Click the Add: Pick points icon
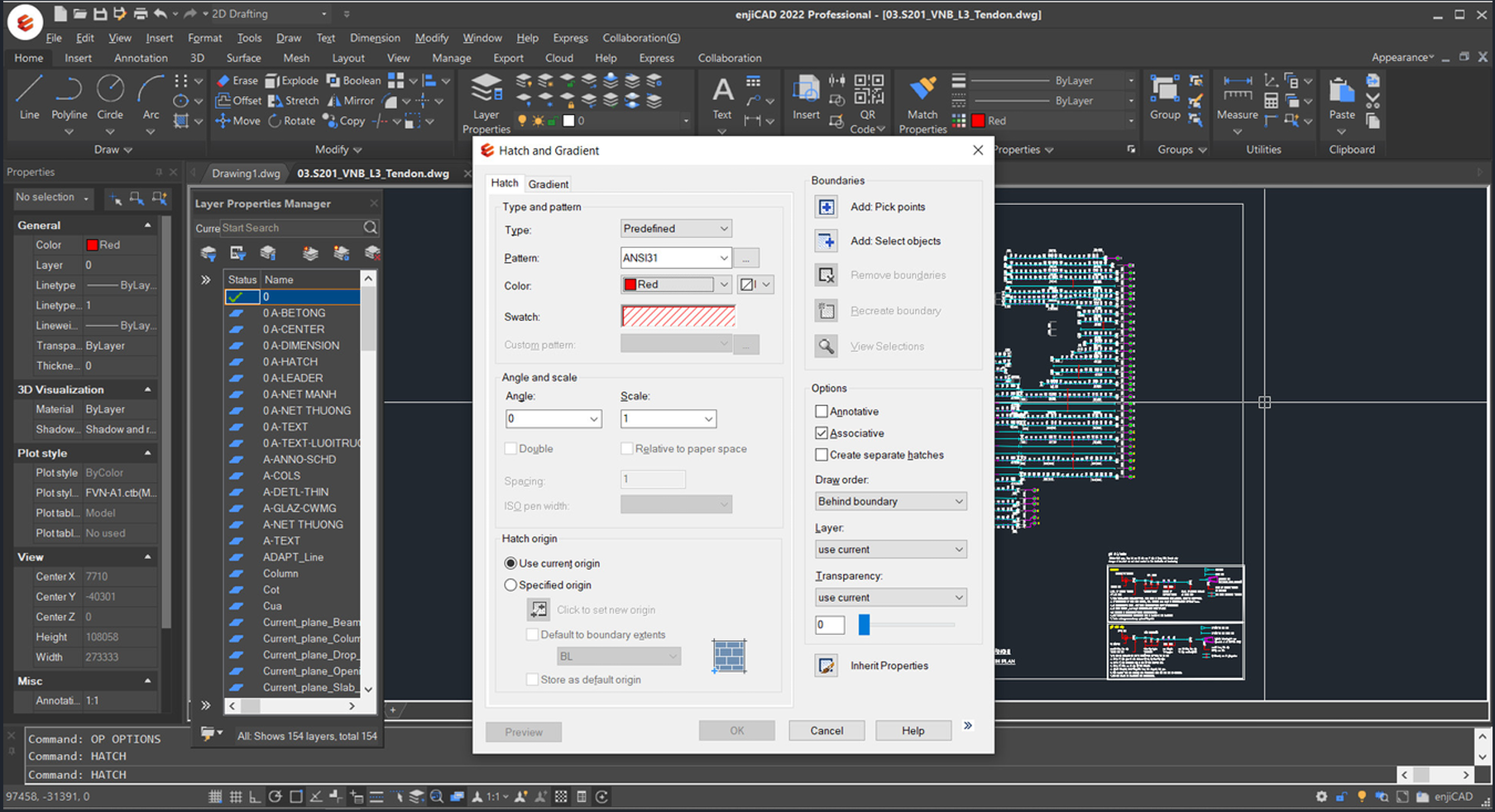 point(826,207)
